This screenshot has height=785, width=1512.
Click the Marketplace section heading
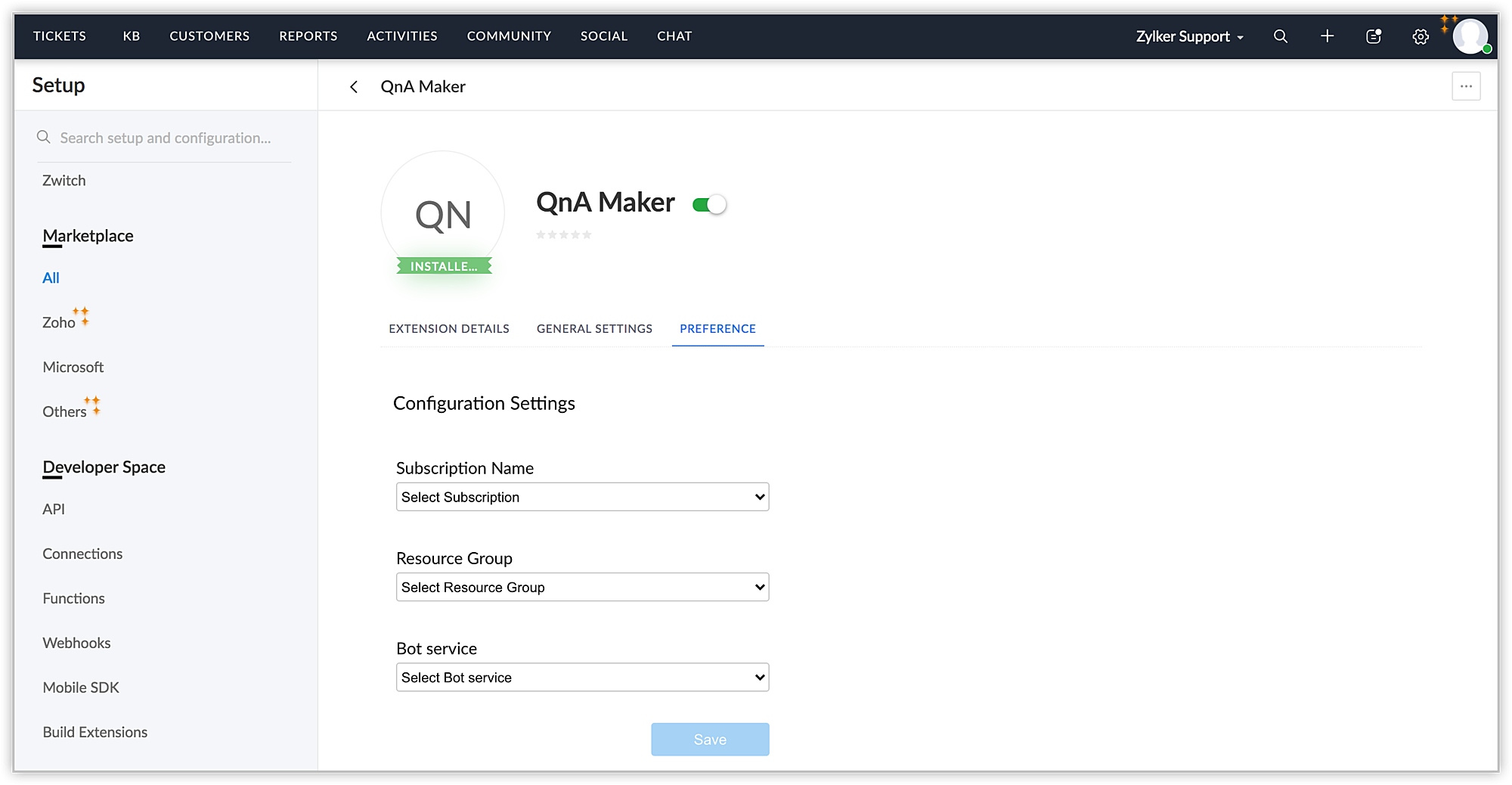point(88,236)
